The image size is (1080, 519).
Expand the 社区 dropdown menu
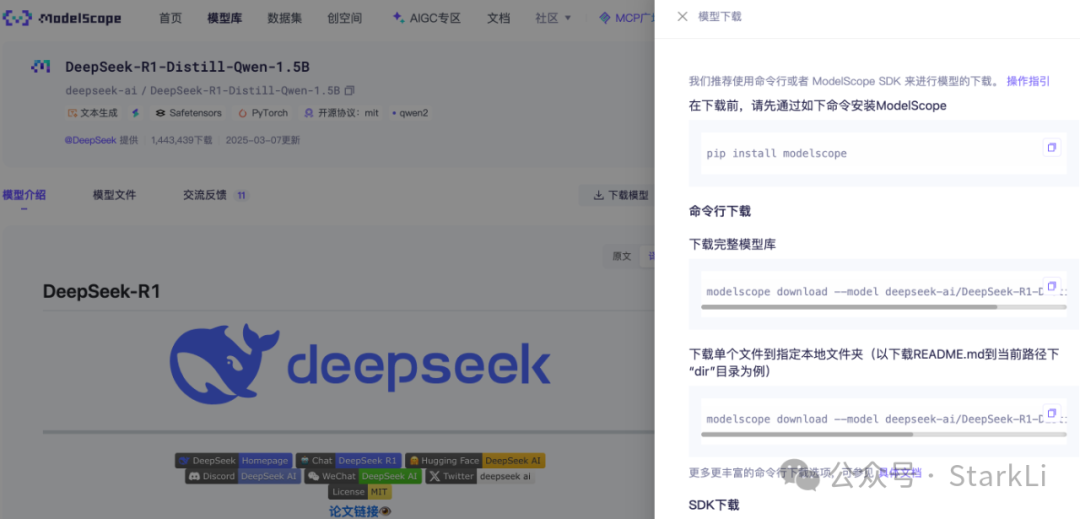[x=553, y=19]
